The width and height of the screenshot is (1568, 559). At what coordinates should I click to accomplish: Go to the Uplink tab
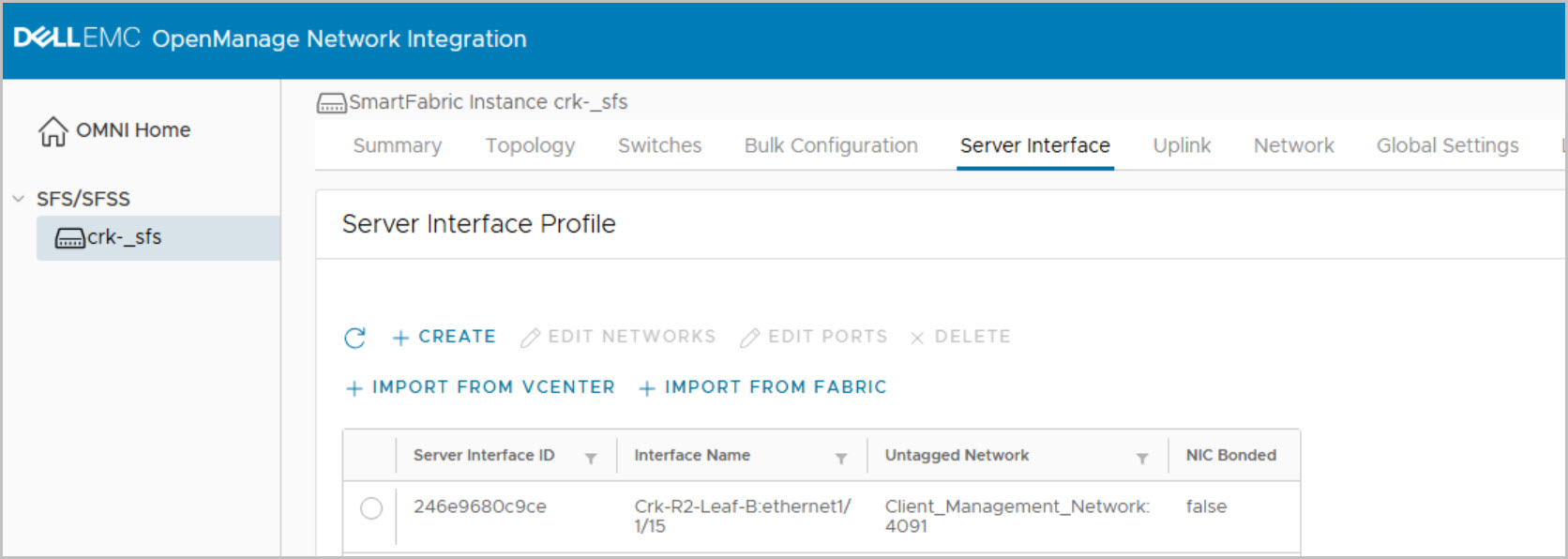click(x=1182, y=145)
